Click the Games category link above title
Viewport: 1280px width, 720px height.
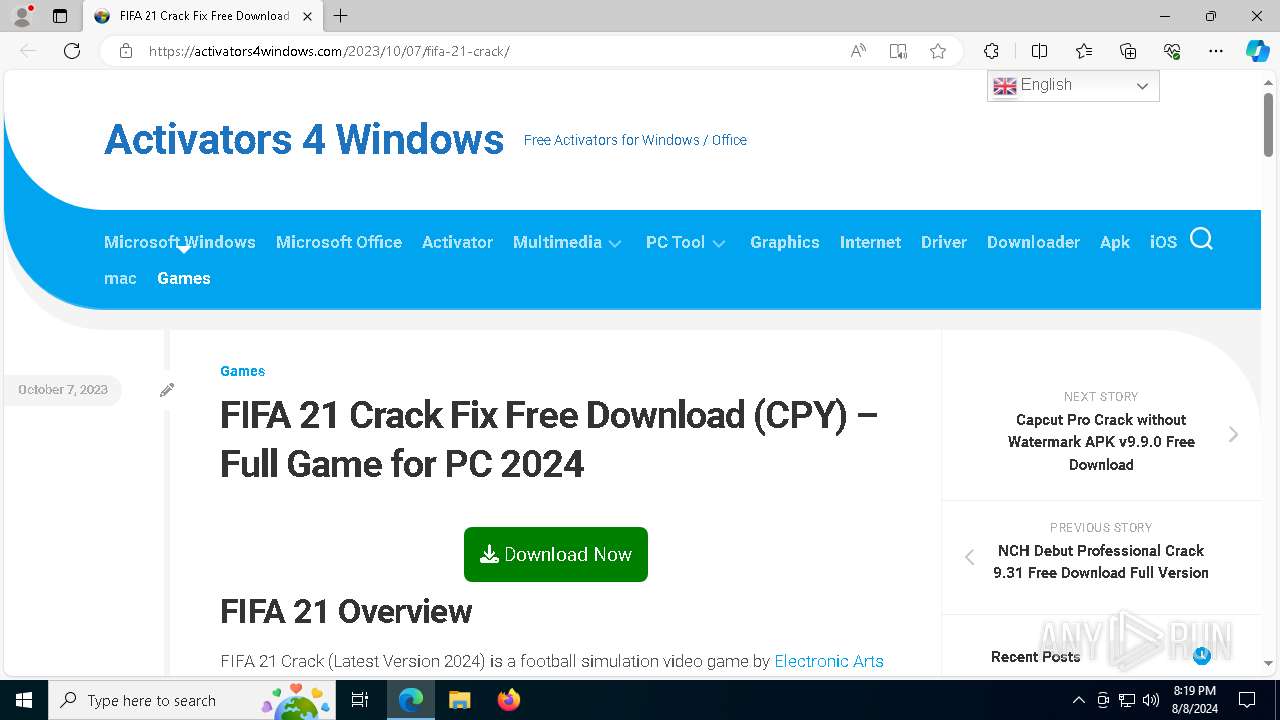pos(243,371)
